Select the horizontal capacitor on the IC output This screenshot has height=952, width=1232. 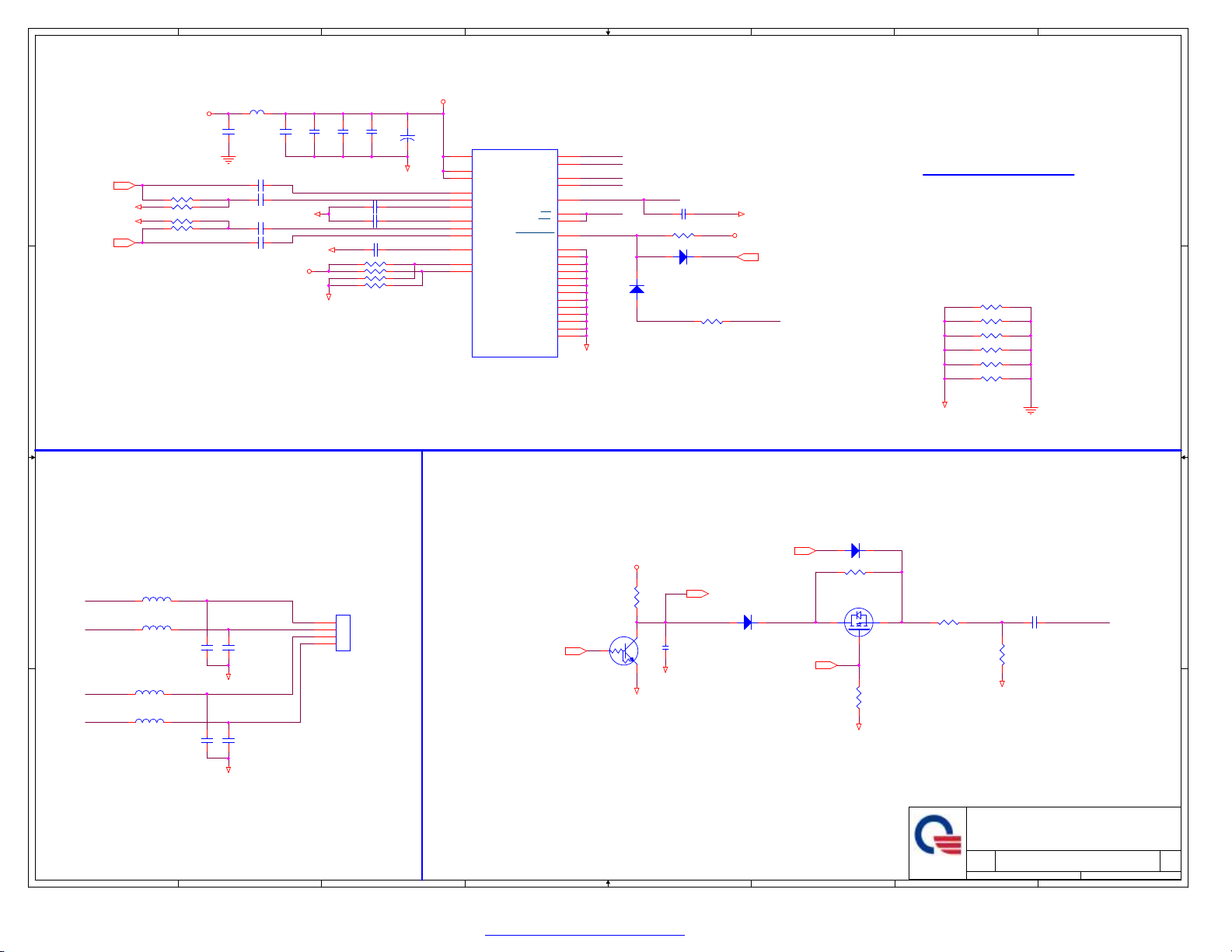click(683, 214)
